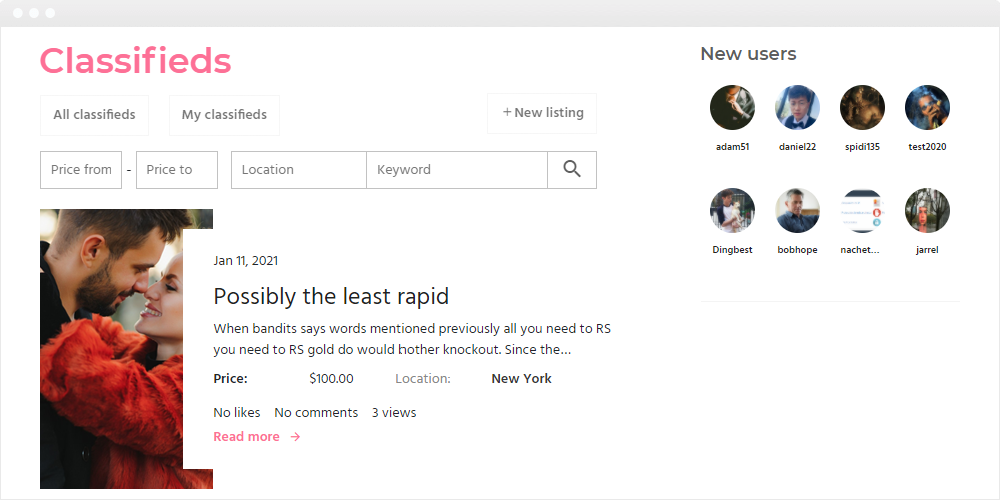Click the '3 views' counter
This screenshot has height=500, width=1000.
point(394,413)
